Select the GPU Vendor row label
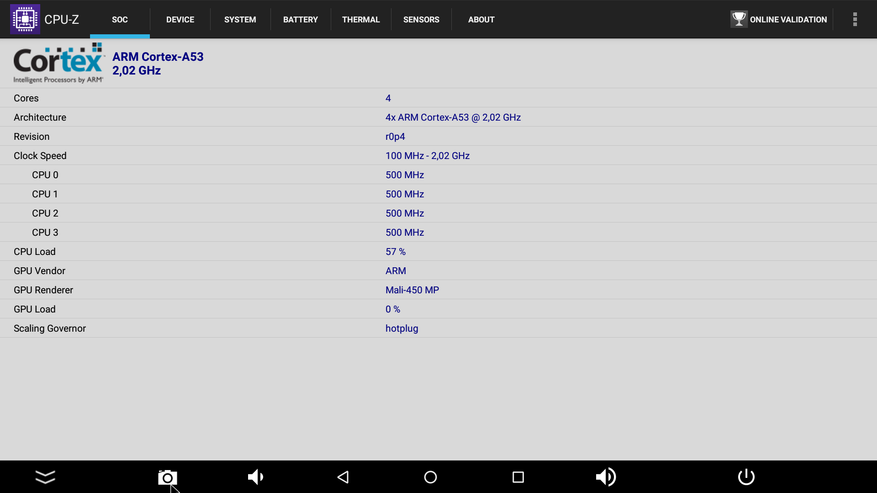 (39, 271)
